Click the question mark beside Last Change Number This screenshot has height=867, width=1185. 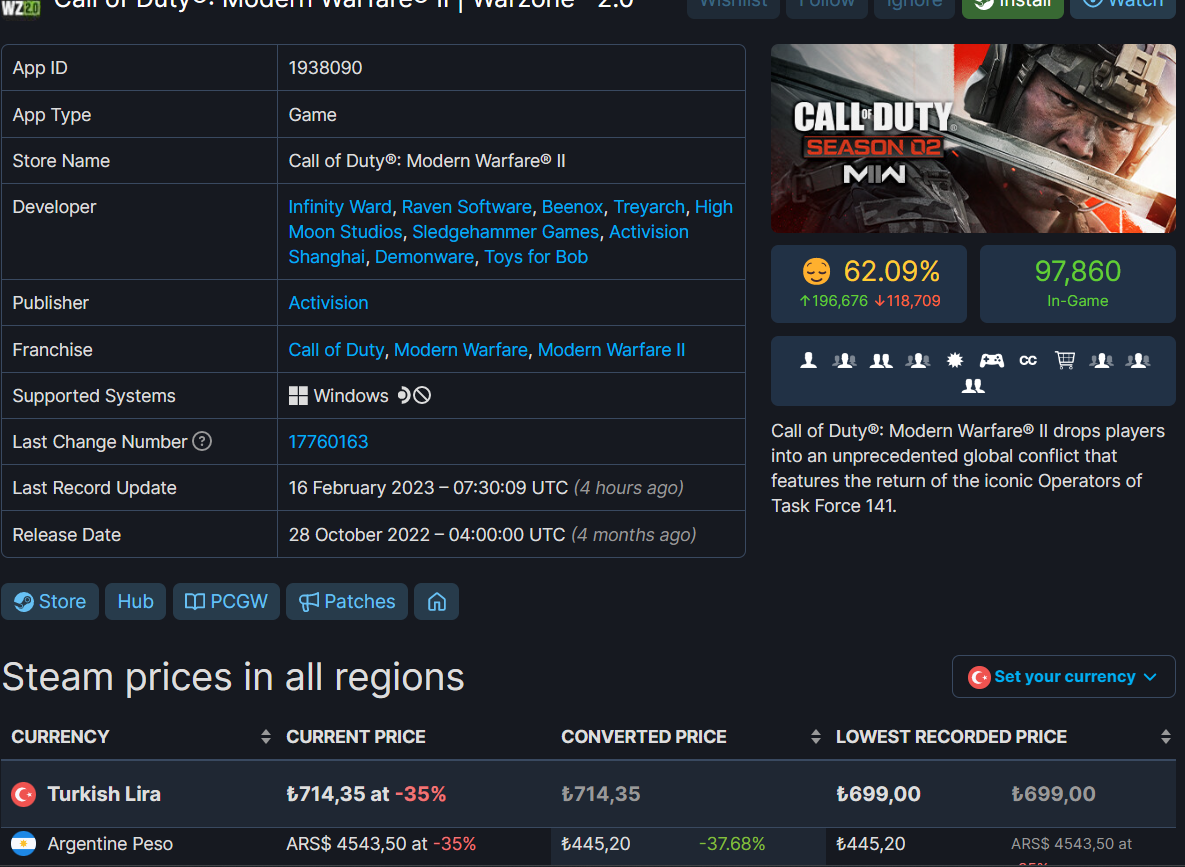pyautogui.click(x=202, y=441)
